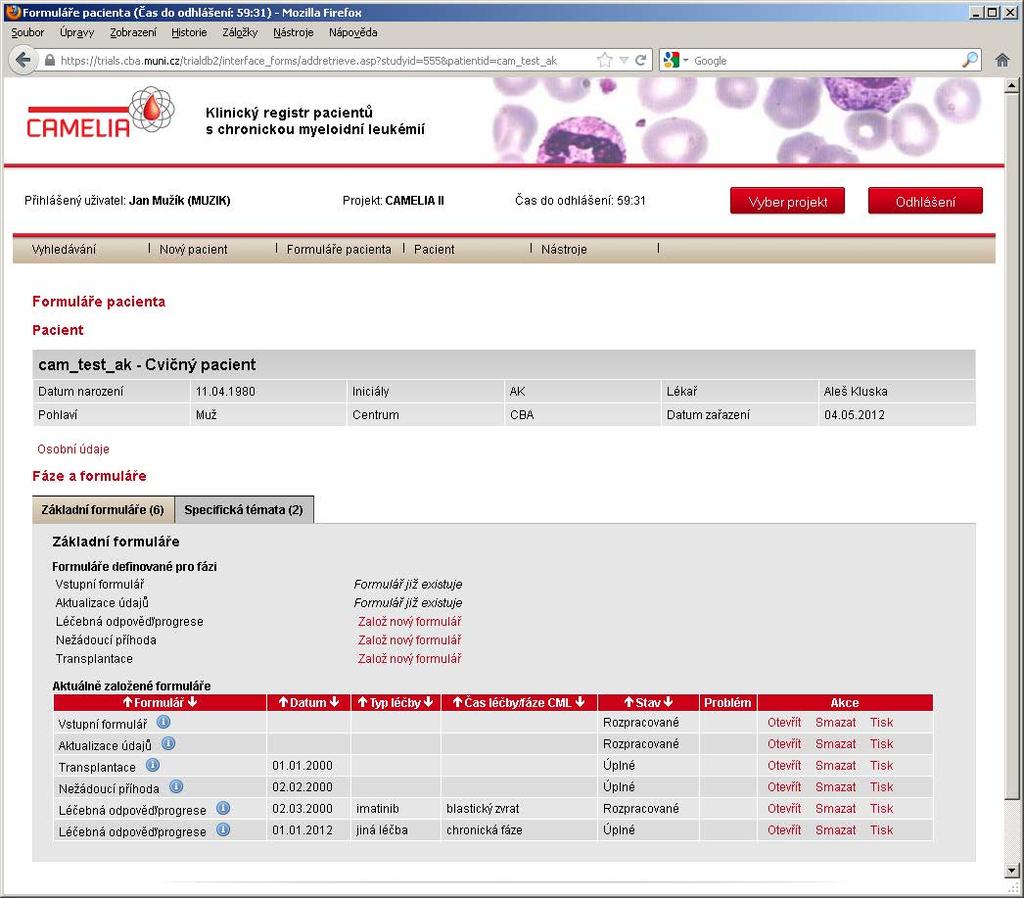Show info for the Aktualizace údajů row

168,744
